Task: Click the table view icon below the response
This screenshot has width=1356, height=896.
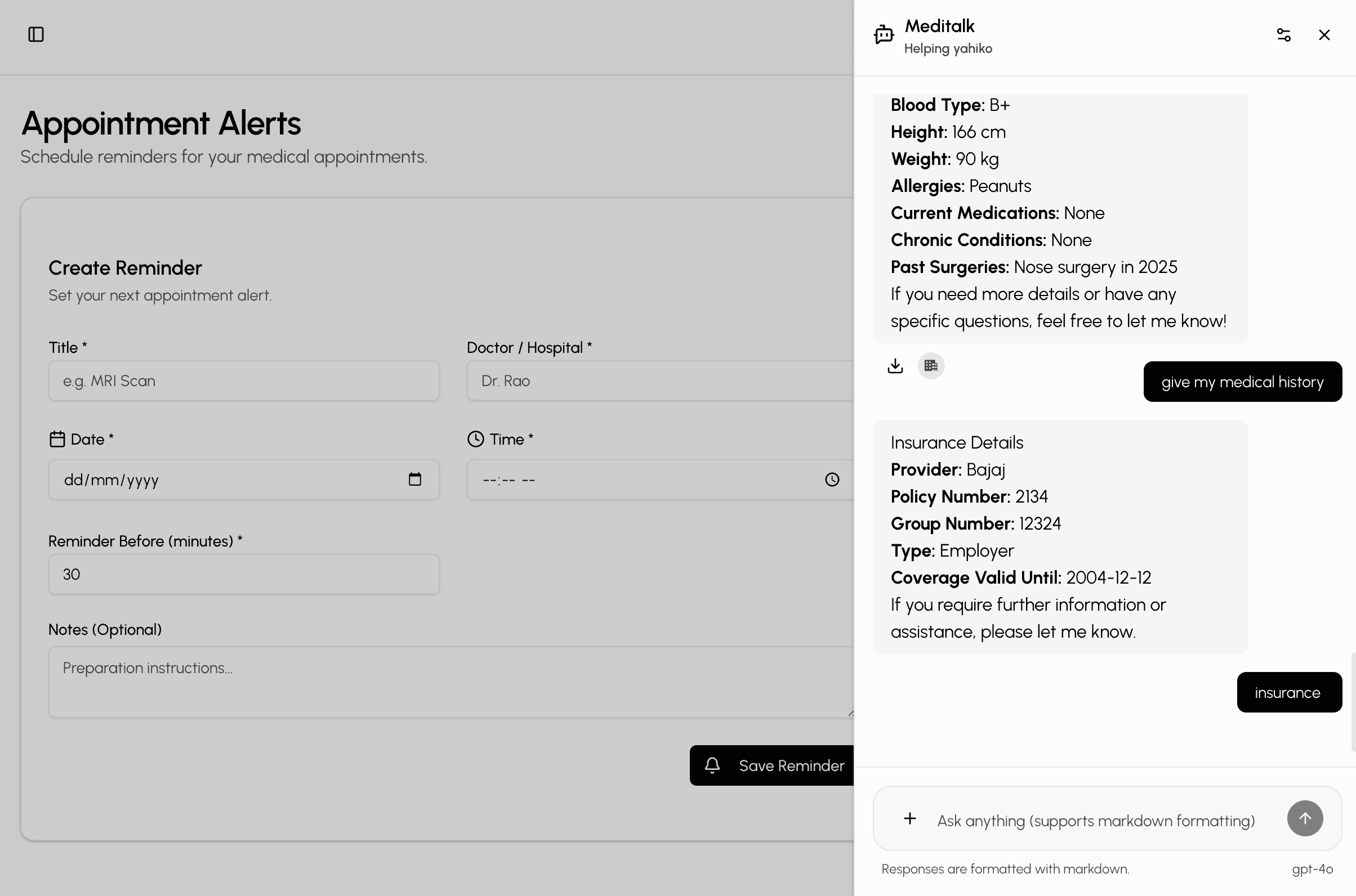Action: [x=931, y=366]
